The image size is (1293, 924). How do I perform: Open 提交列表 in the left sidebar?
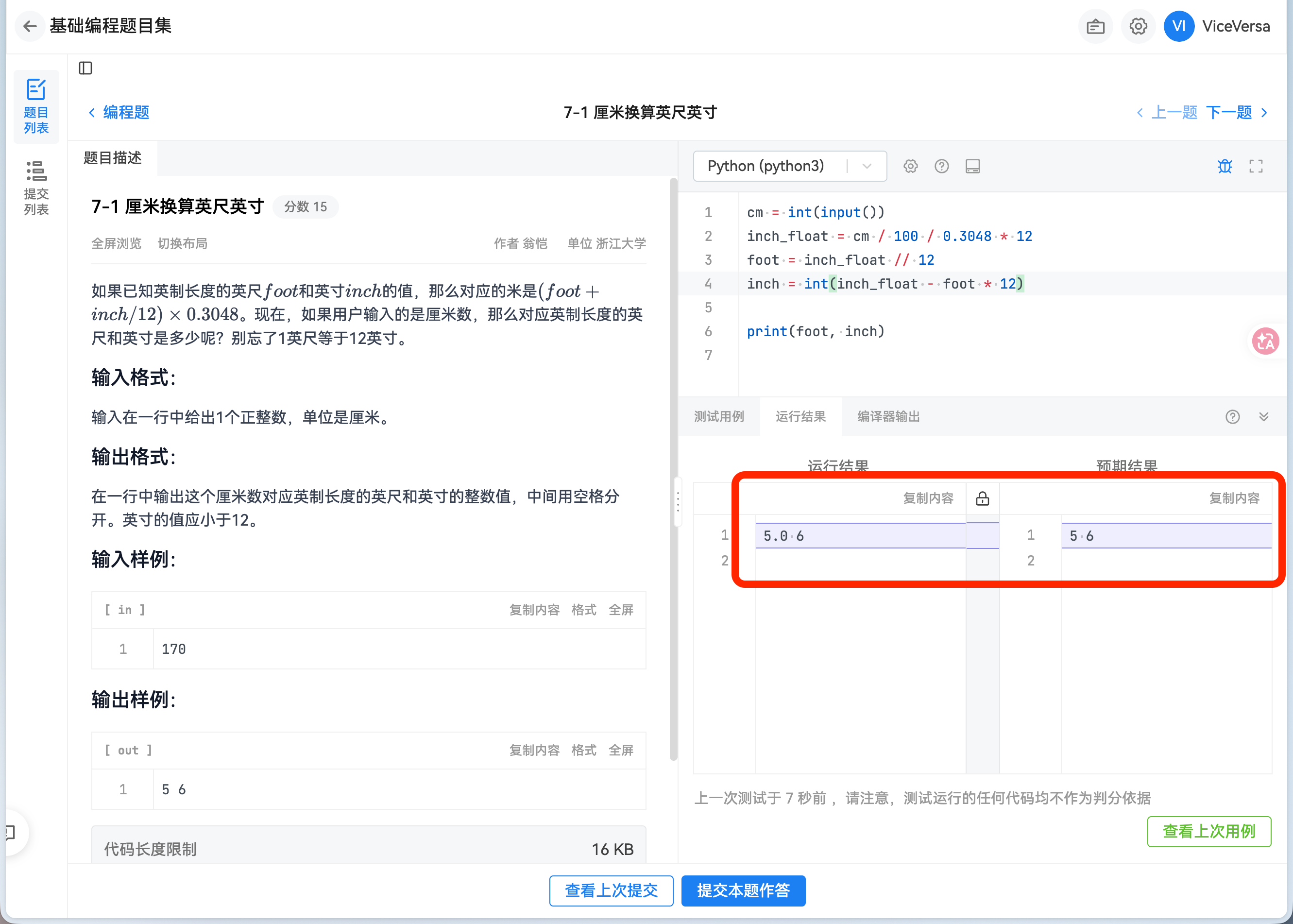point(36,188)
